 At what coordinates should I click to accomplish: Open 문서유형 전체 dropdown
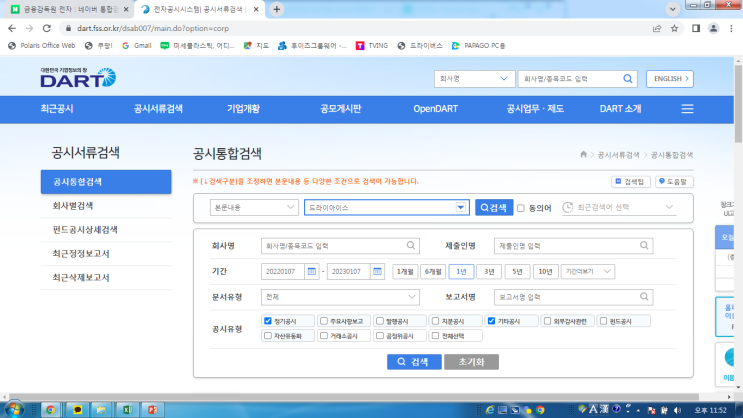(x=340, y=297)
